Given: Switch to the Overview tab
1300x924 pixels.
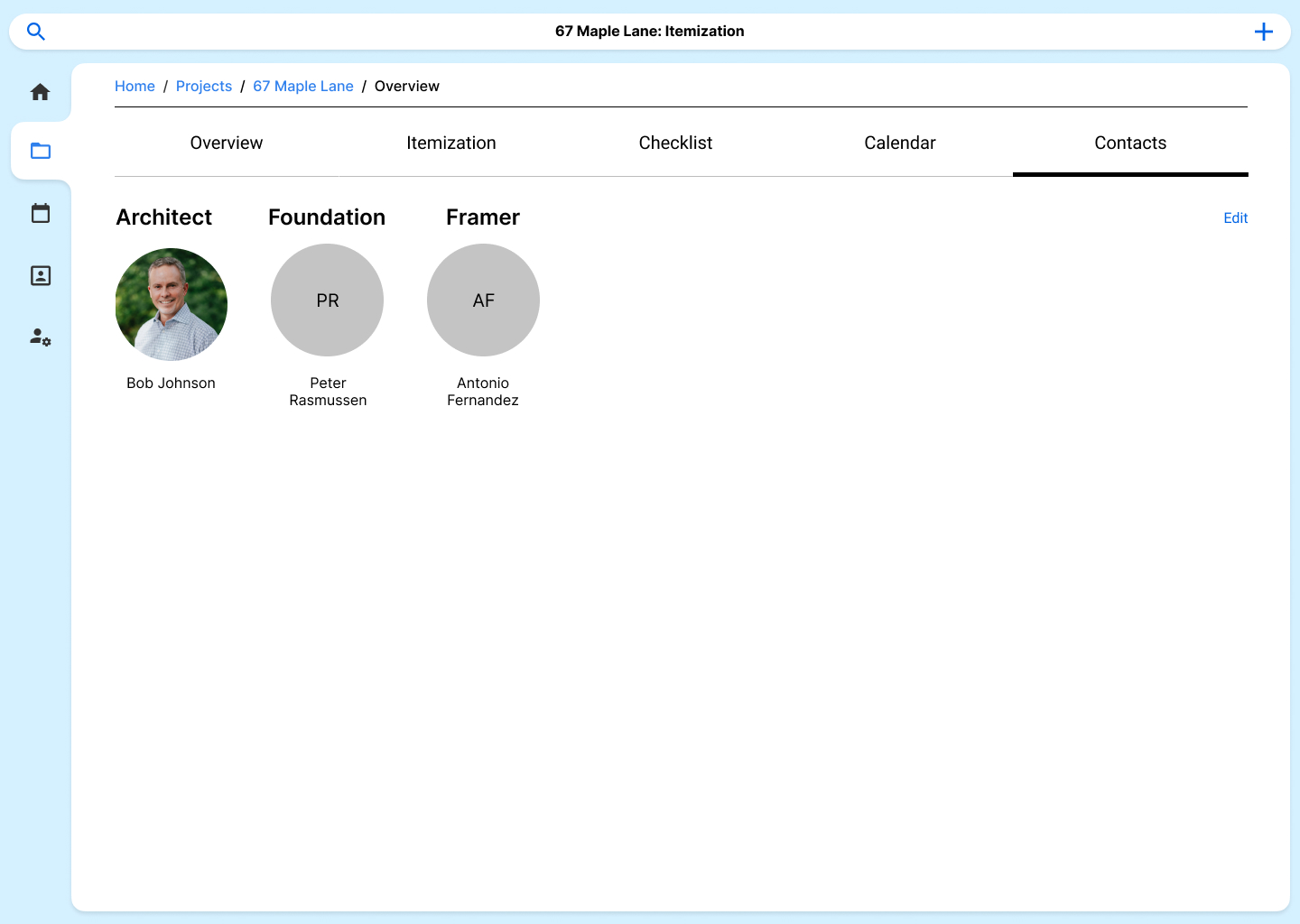Looking at the screenshot, I should [x=227, y=143].
